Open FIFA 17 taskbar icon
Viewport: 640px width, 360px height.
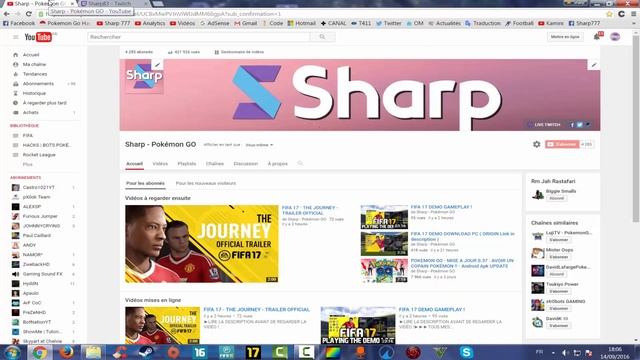(x=253, y=352)
